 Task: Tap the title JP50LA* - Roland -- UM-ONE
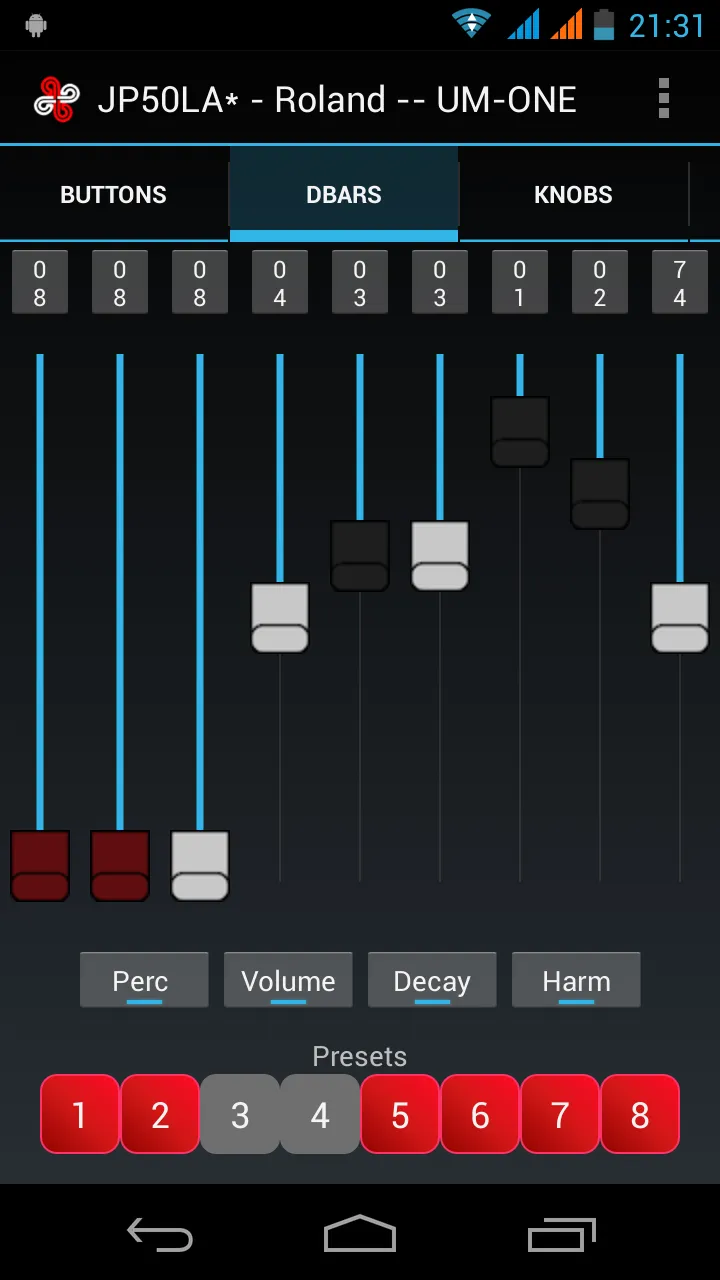tap(337, 100)
